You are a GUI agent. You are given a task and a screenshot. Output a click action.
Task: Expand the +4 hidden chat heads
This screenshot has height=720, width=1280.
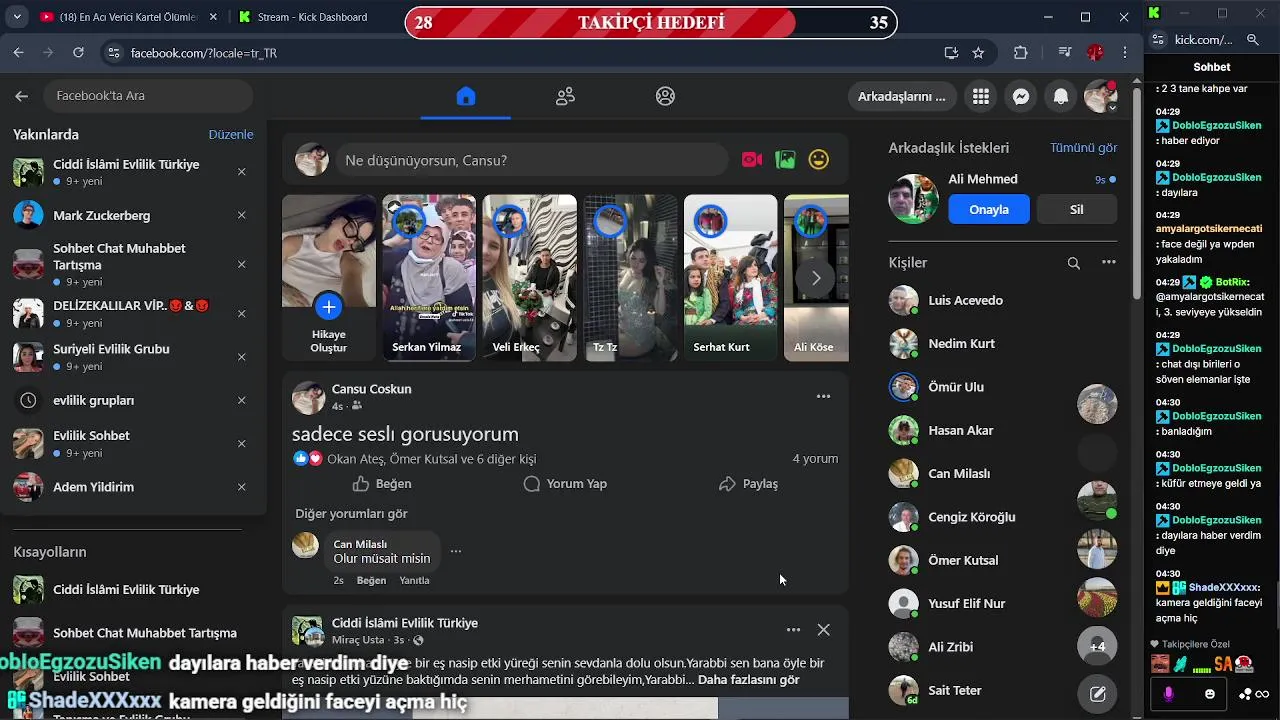pos(1097,647)
